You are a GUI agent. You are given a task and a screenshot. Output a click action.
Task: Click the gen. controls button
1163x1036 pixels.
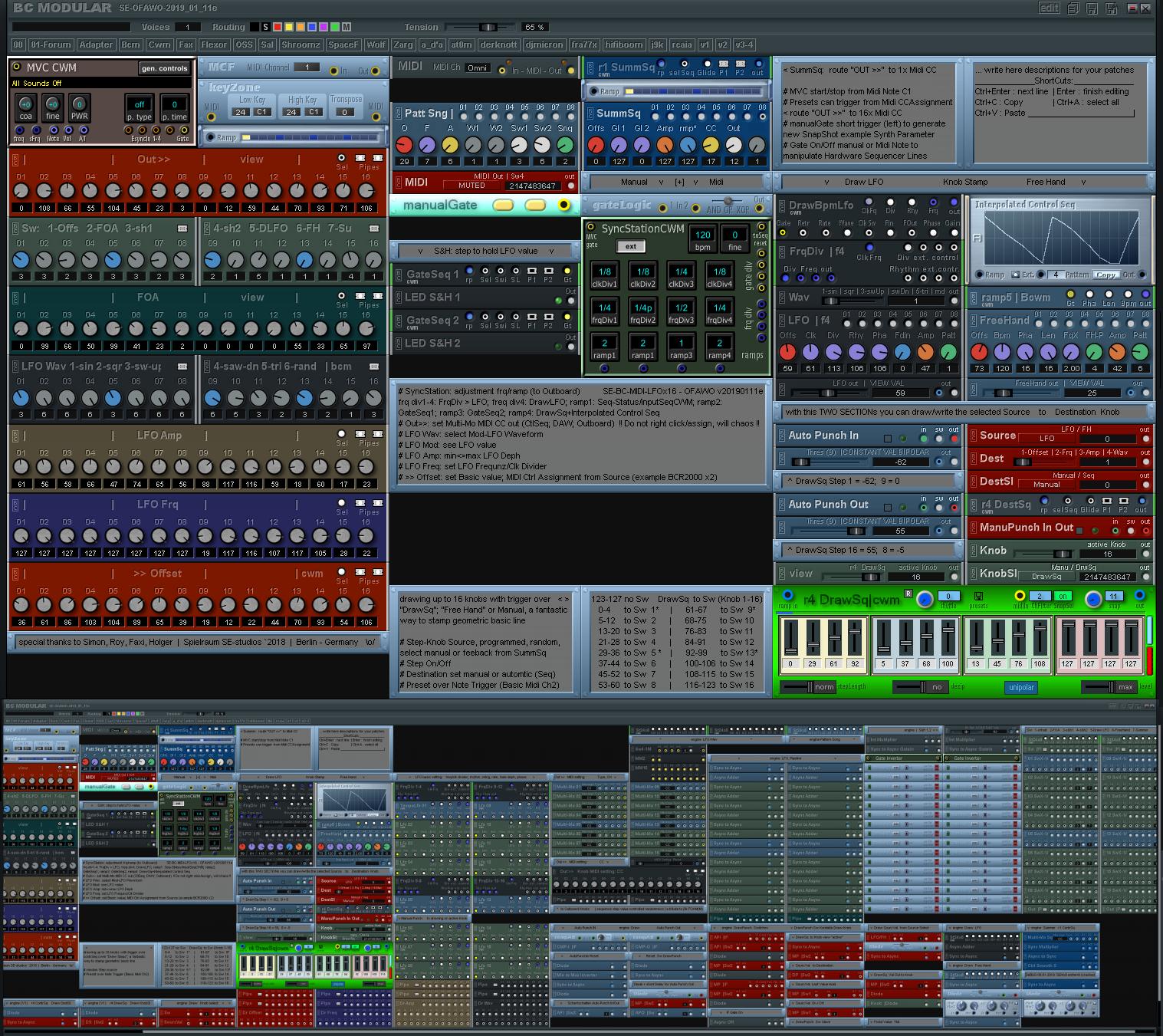(164, 68)
